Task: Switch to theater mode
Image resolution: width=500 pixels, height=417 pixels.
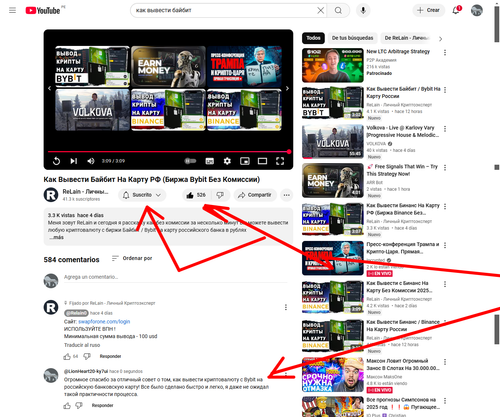Action: point(262,161)
